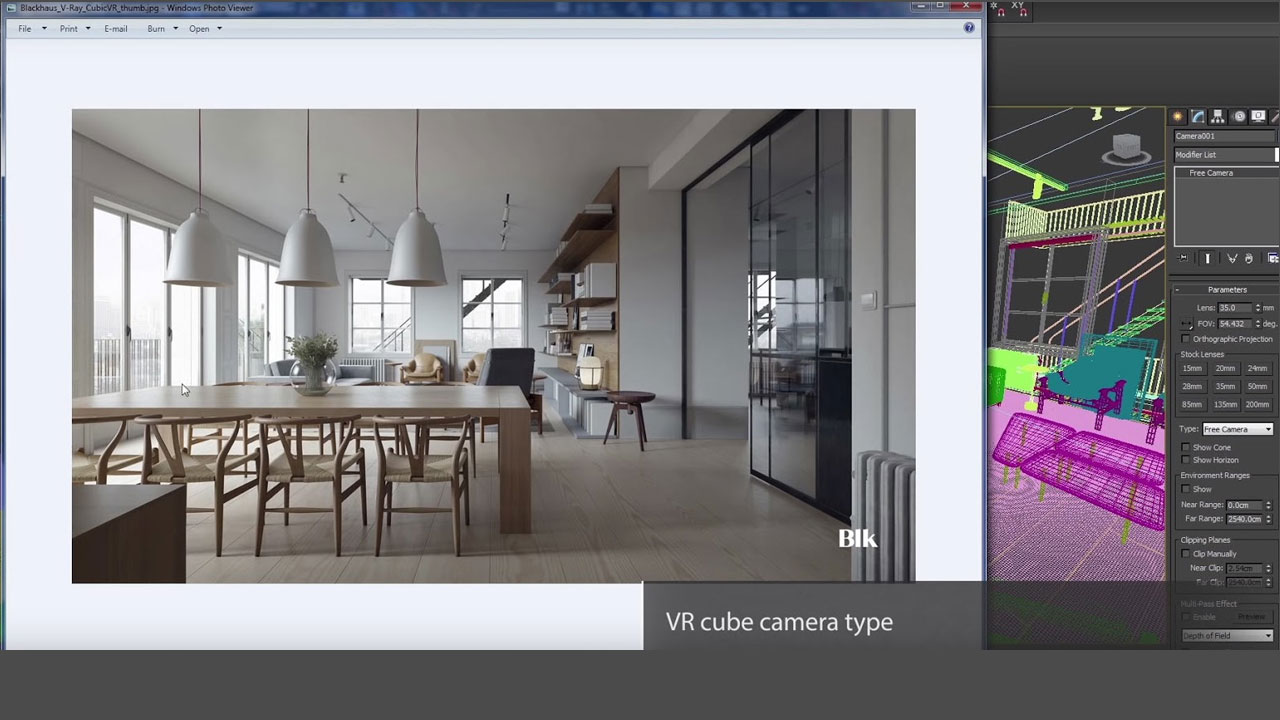Screen dimensions: 1280x720
Task: Open the Create panel tab in 3ds Max
Action: 1178,117
